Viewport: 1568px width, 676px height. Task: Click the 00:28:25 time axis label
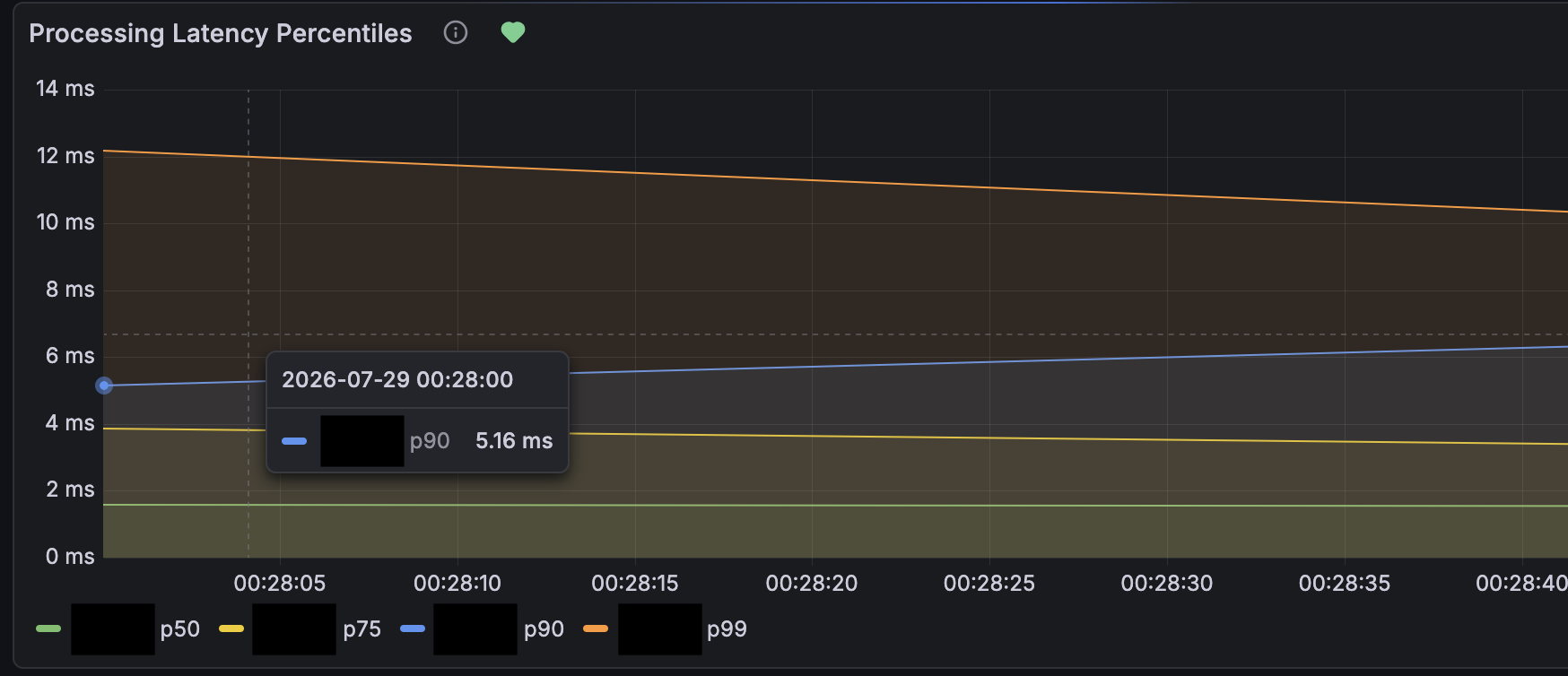[x=989, y=584]
